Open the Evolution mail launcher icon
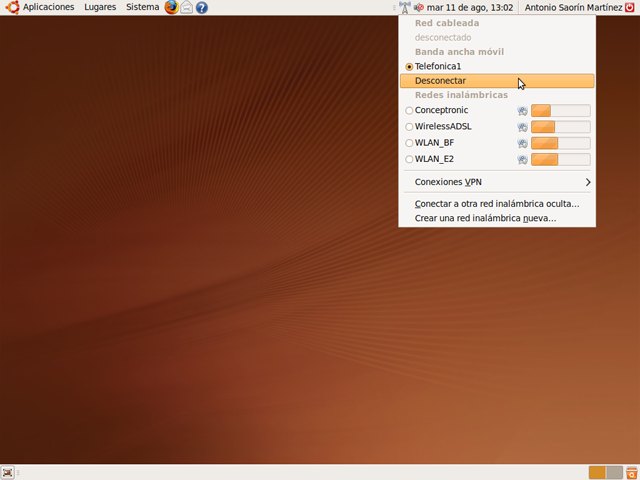 (x=186, y=7)
